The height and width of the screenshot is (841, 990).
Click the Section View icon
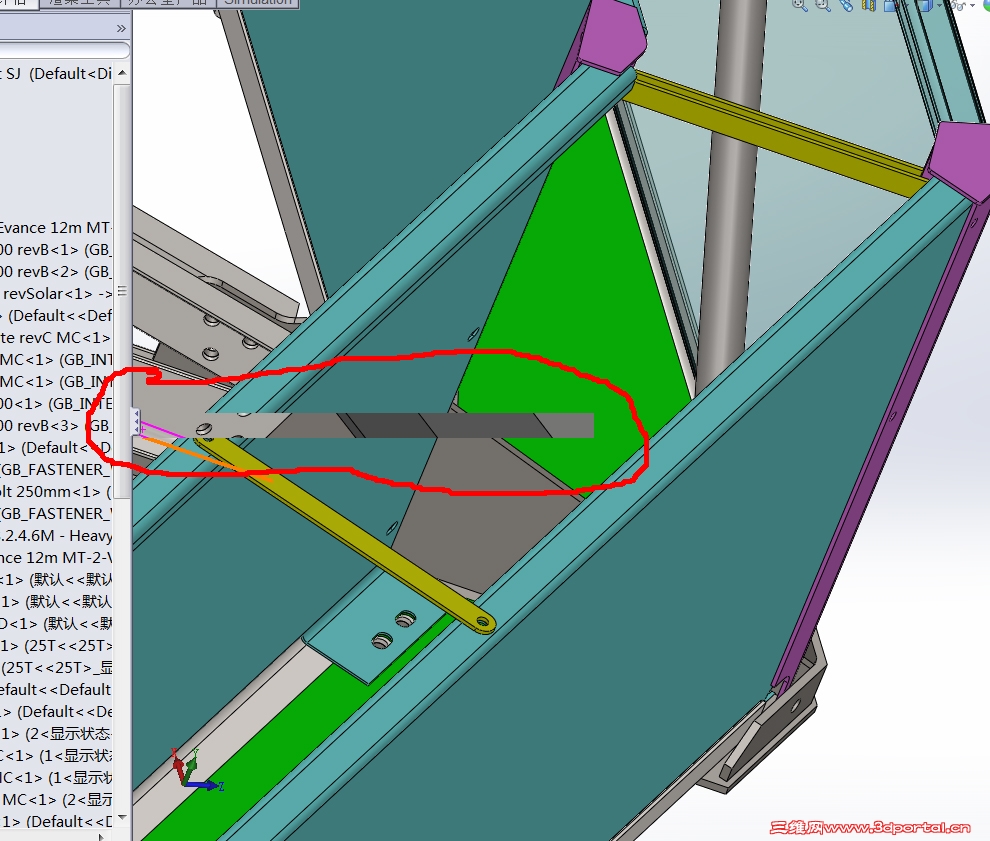pyautogui.click(x=869, y=5)
